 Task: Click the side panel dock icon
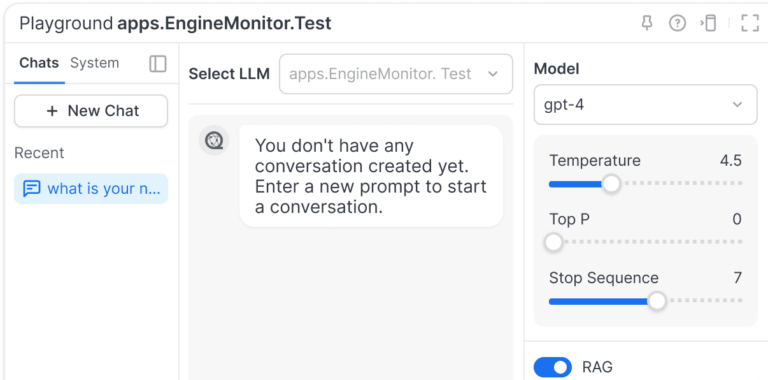(708, 23)
